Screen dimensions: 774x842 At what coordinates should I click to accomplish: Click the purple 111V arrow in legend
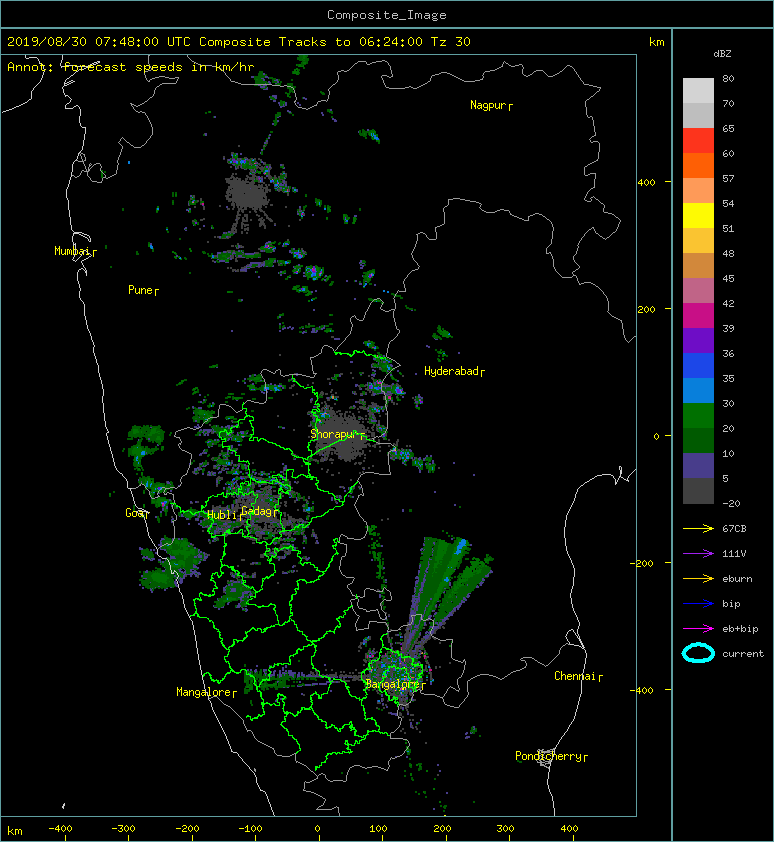(698, 554)
